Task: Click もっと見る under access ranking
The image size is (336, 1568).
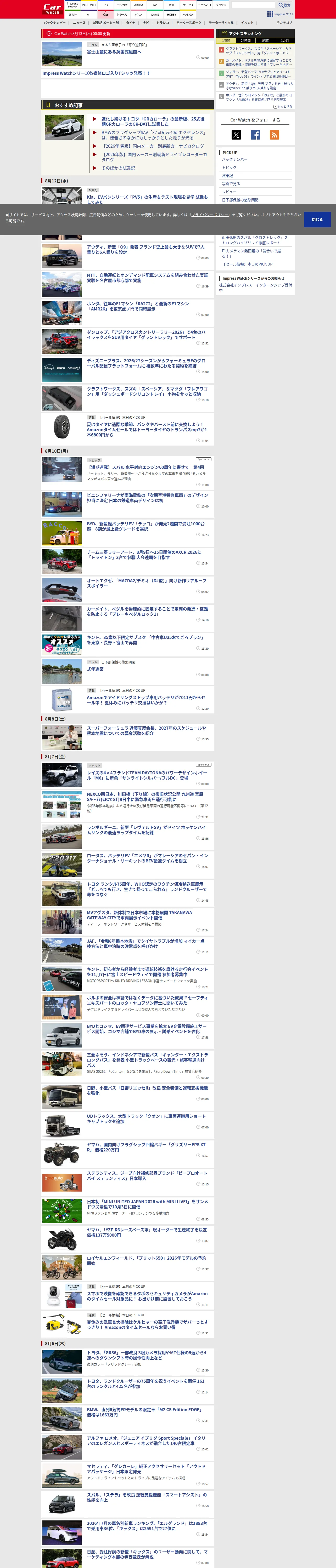Action: pyautogui.click(x=283, y=107)
